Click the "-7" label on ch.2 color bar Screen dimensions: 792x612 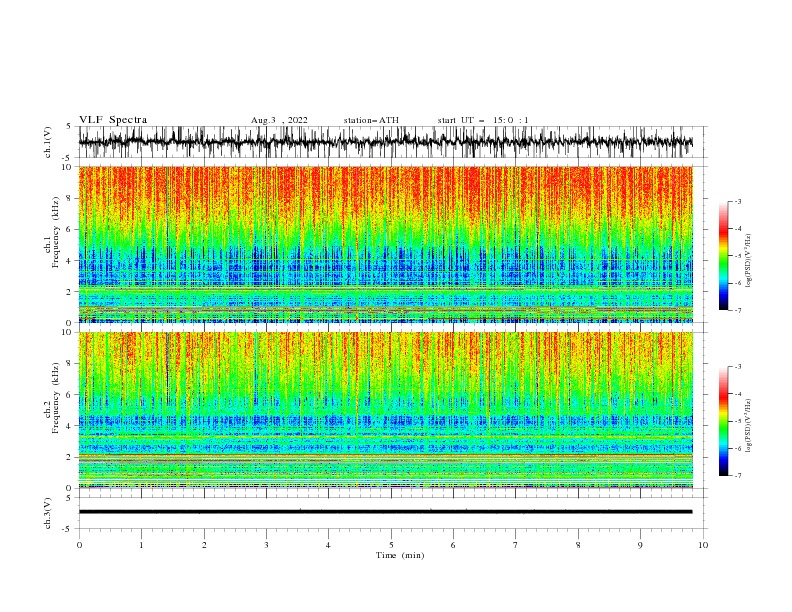click(x=737, y=475)
